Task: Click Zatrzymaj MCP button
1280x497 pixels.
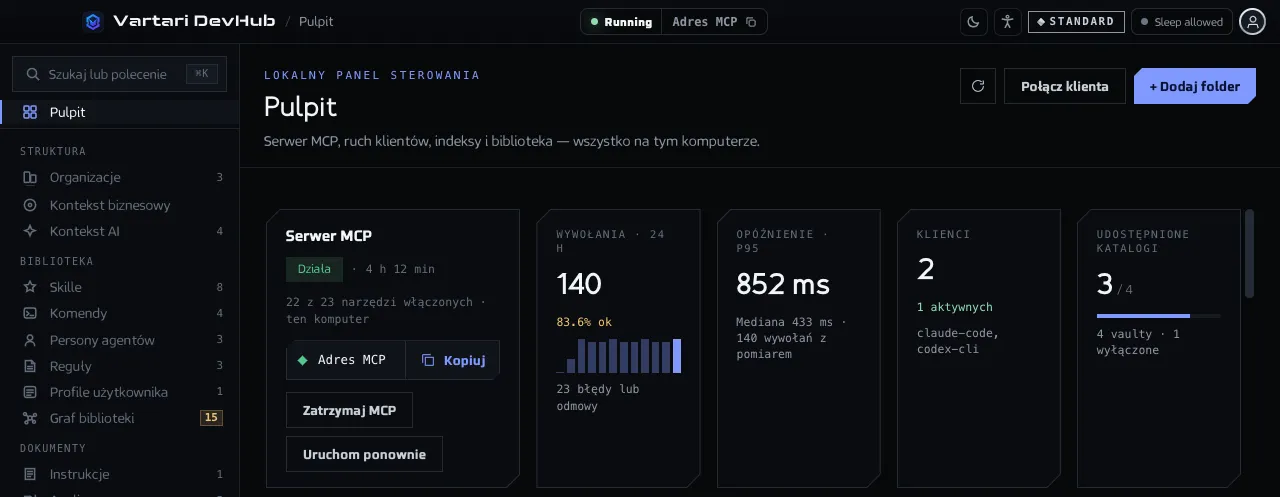Action: pyautogui.click(x=349, y=410)
